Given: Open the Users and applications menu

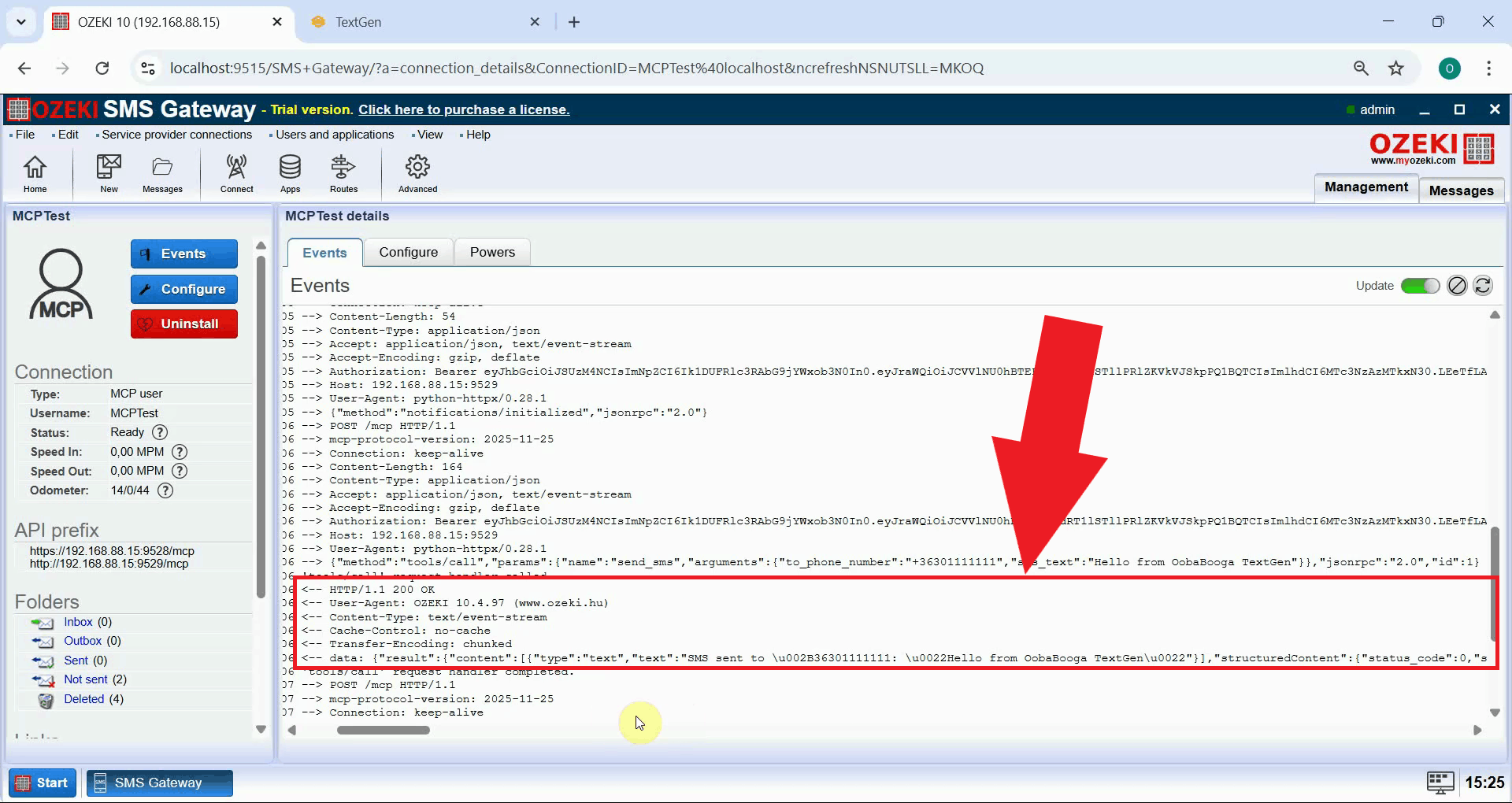Looking at the screenshot, I should click(335, 135).
